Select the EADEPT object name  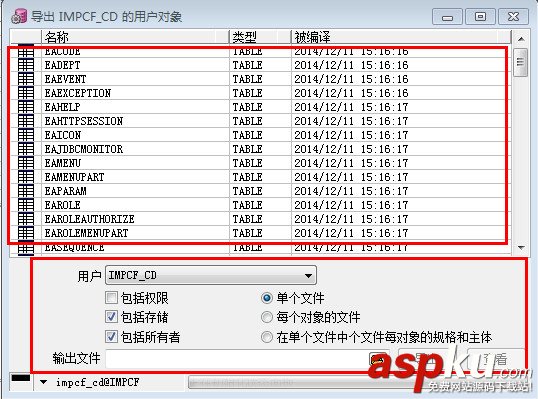[x=62, y=65]
